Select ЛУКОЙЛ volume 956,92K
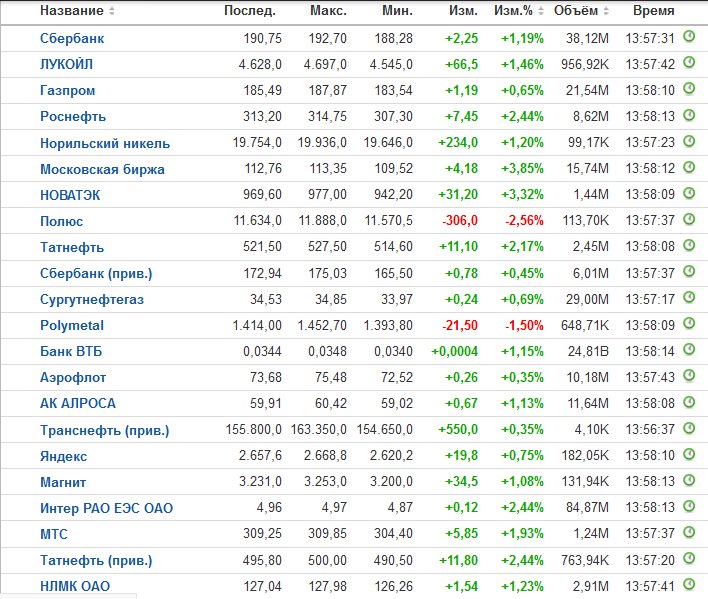Viewport: 708px width, 599px height. (x=585, y=65)
